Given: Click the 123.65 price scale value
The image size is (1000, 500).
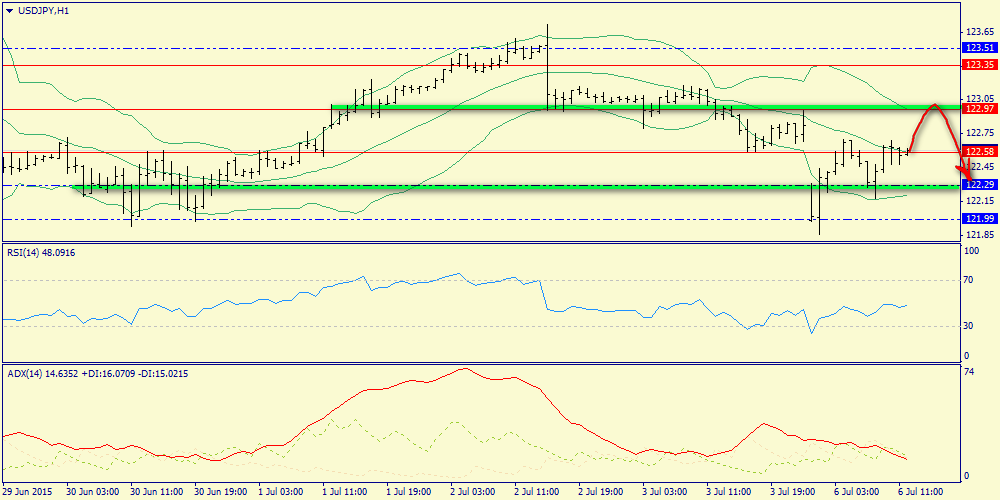Looking at the screenshot, I should tap(980, 31).
